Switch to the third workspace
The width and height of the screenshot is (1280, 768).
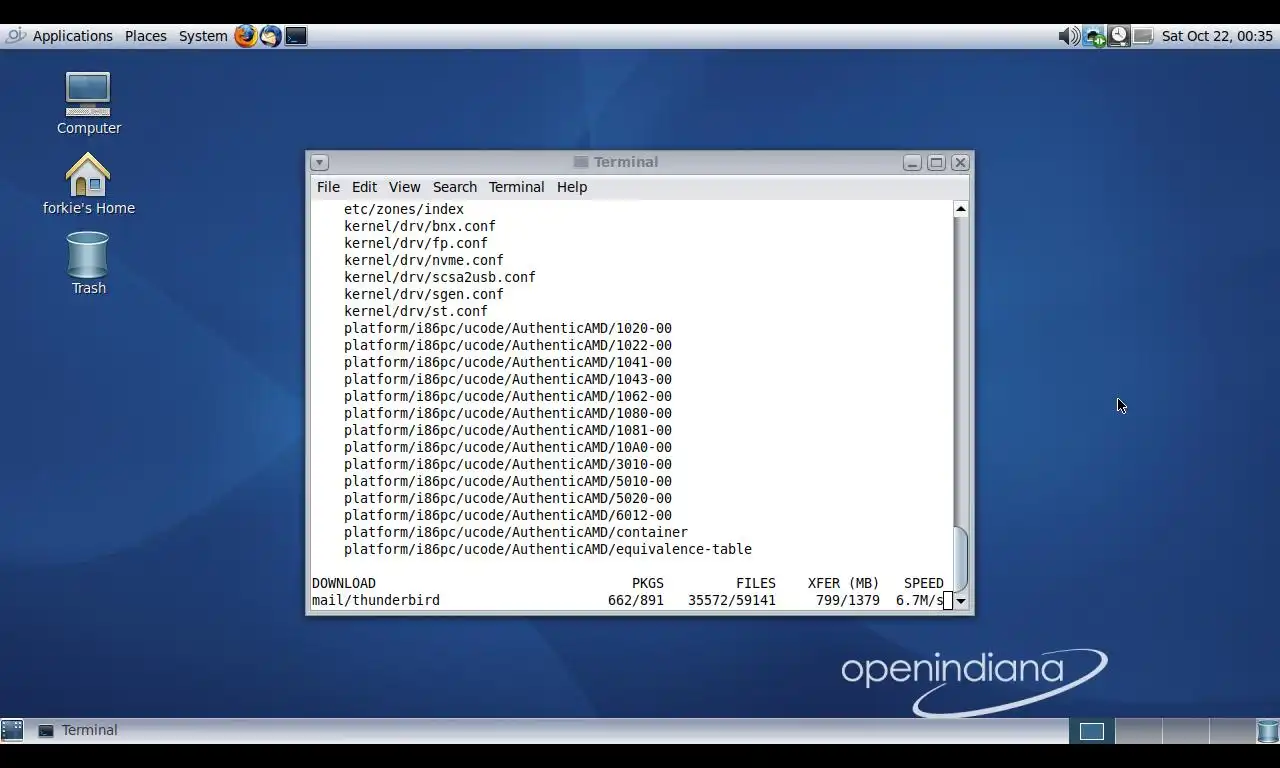(x=1184, y=731)
